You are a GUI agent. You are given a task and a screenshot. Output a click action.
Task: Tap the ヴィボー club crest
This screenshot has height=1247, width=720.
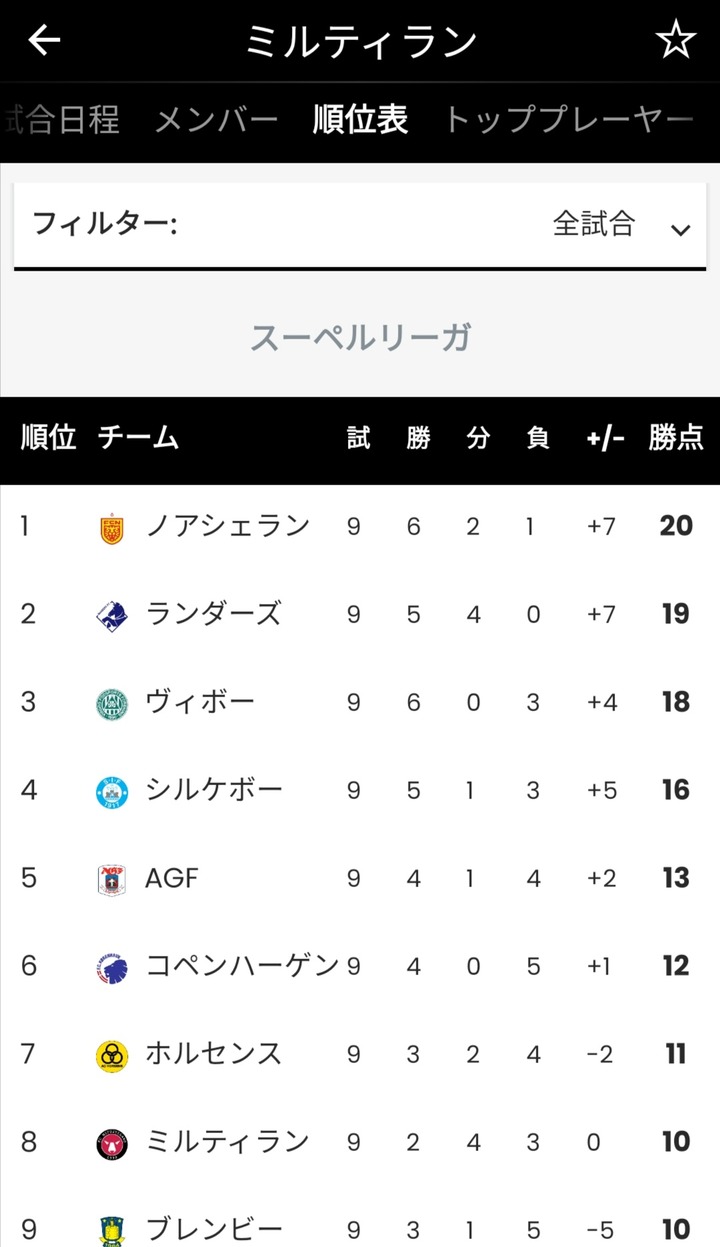[x=112, y=703]
